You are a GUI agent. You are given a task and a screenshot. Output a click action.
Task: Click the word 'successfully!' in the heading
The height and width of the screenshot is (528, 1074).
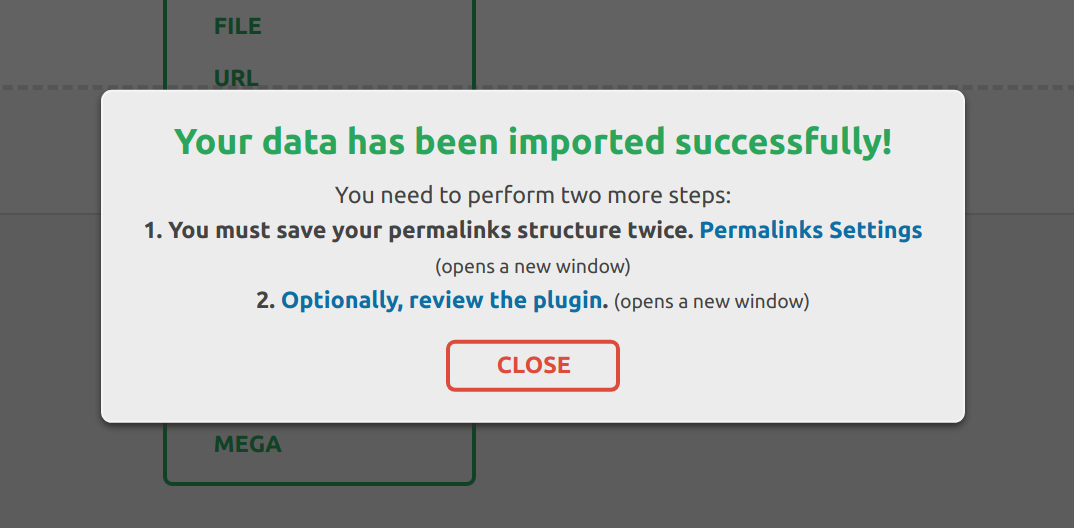(783, 142)
